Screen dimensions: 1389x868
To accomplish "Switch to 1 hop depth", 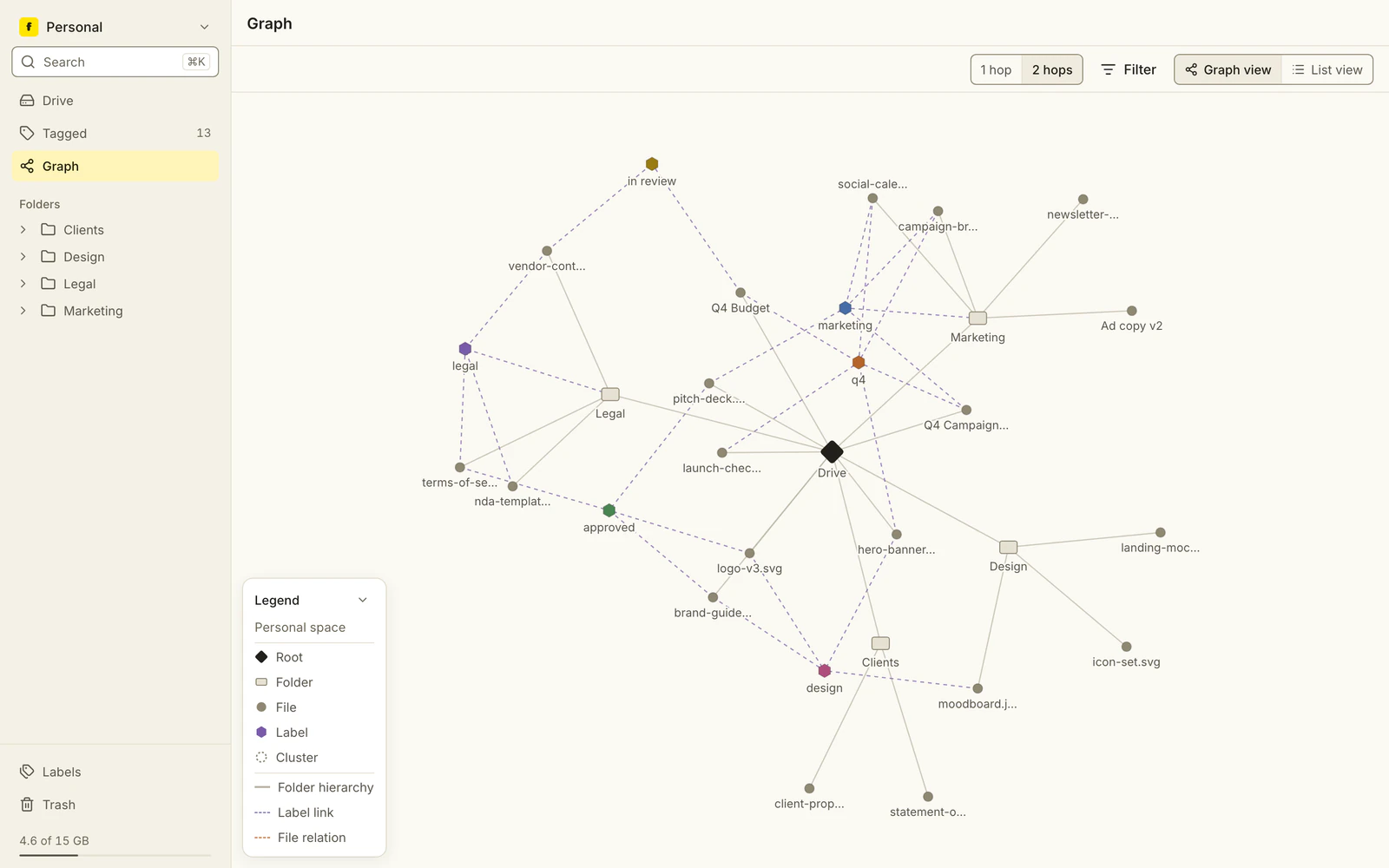I will (996, 69).
